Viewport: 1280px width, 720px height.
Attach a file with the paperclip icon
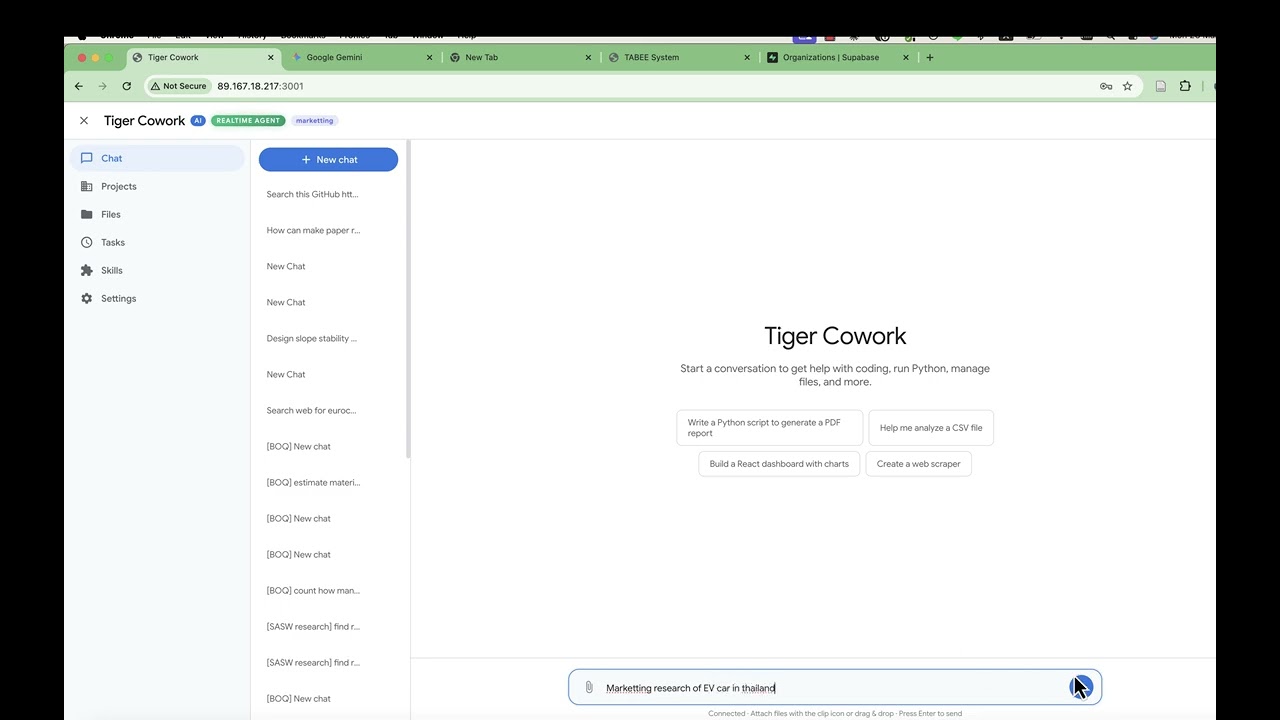tap(589, 688)
